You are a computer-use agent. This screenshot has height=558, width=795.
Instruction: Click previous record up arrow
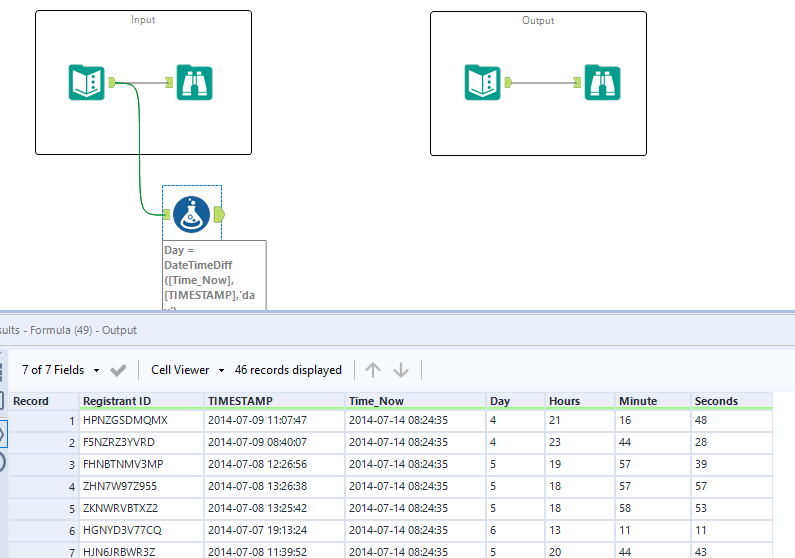coord(373,370)
